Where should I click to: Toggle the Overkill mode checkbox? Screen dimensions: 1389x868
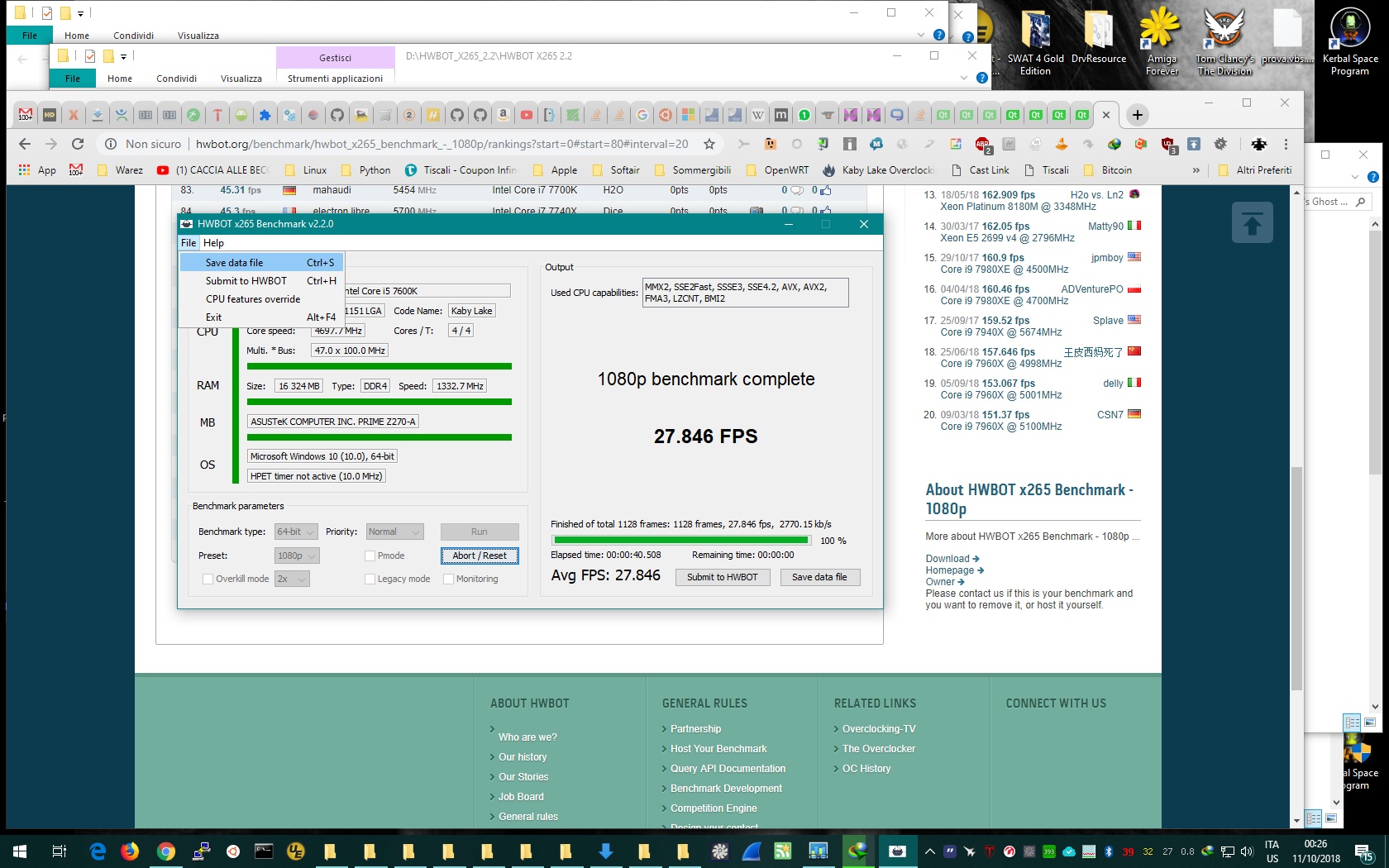(x=208, y=579)
